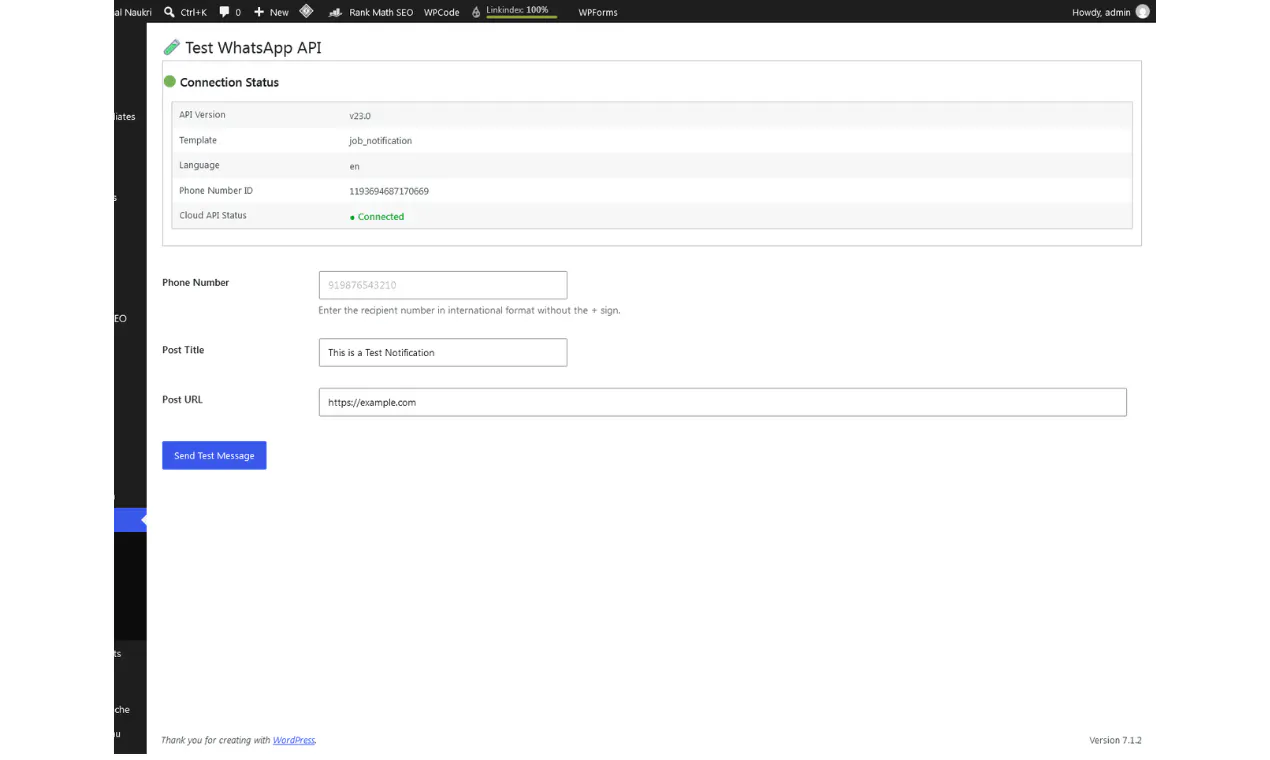Click the 'Post Title' field label
1270x760 pixels.
click(183, 350)
